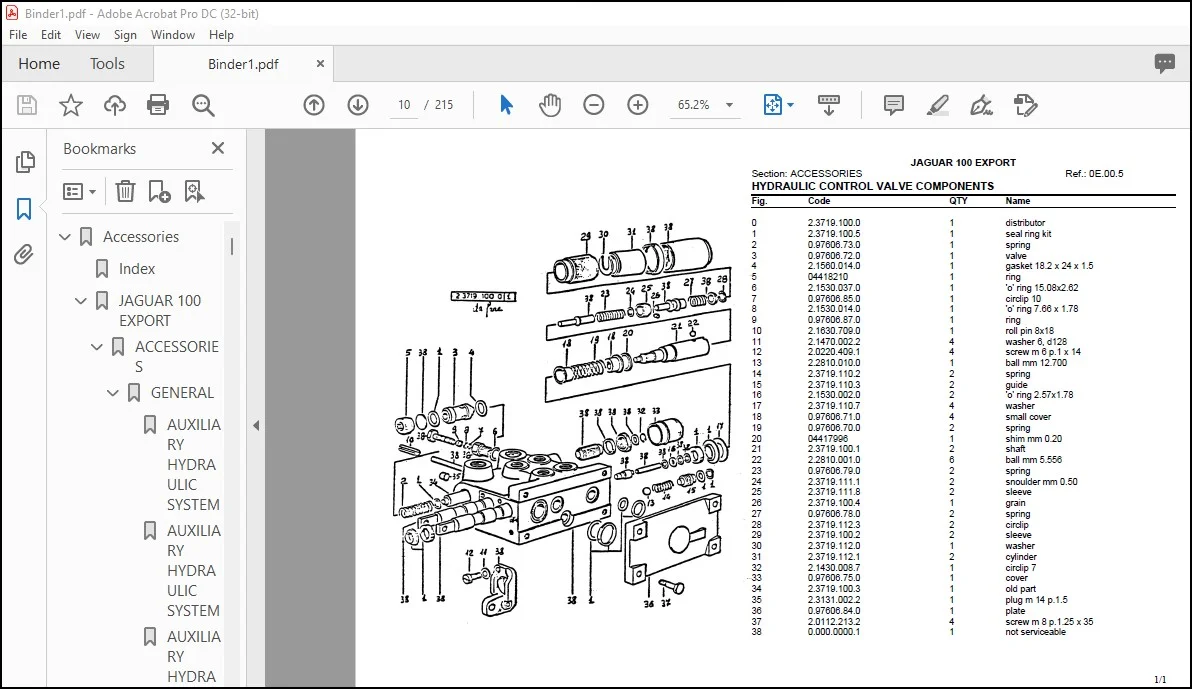This screenshot has height=689, width=1192.
Task: Click the upload to cloud icon
Action: tap(115, 105)
